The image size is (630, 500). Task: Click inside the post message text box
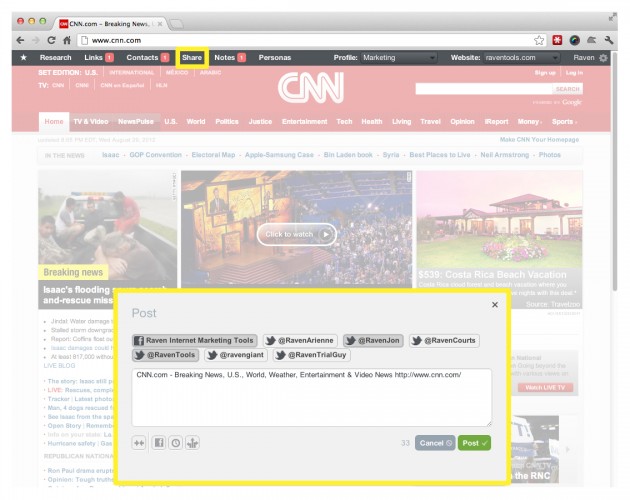pos(311,397)
